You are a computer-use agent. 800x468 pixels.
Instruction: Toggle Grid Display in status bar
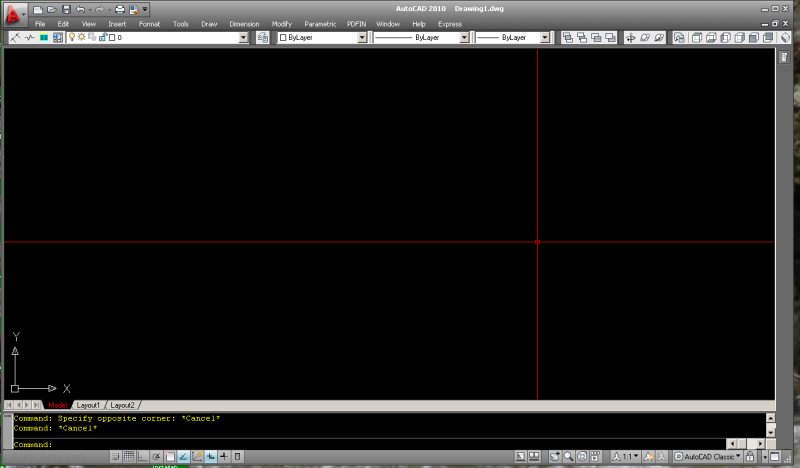129,457
